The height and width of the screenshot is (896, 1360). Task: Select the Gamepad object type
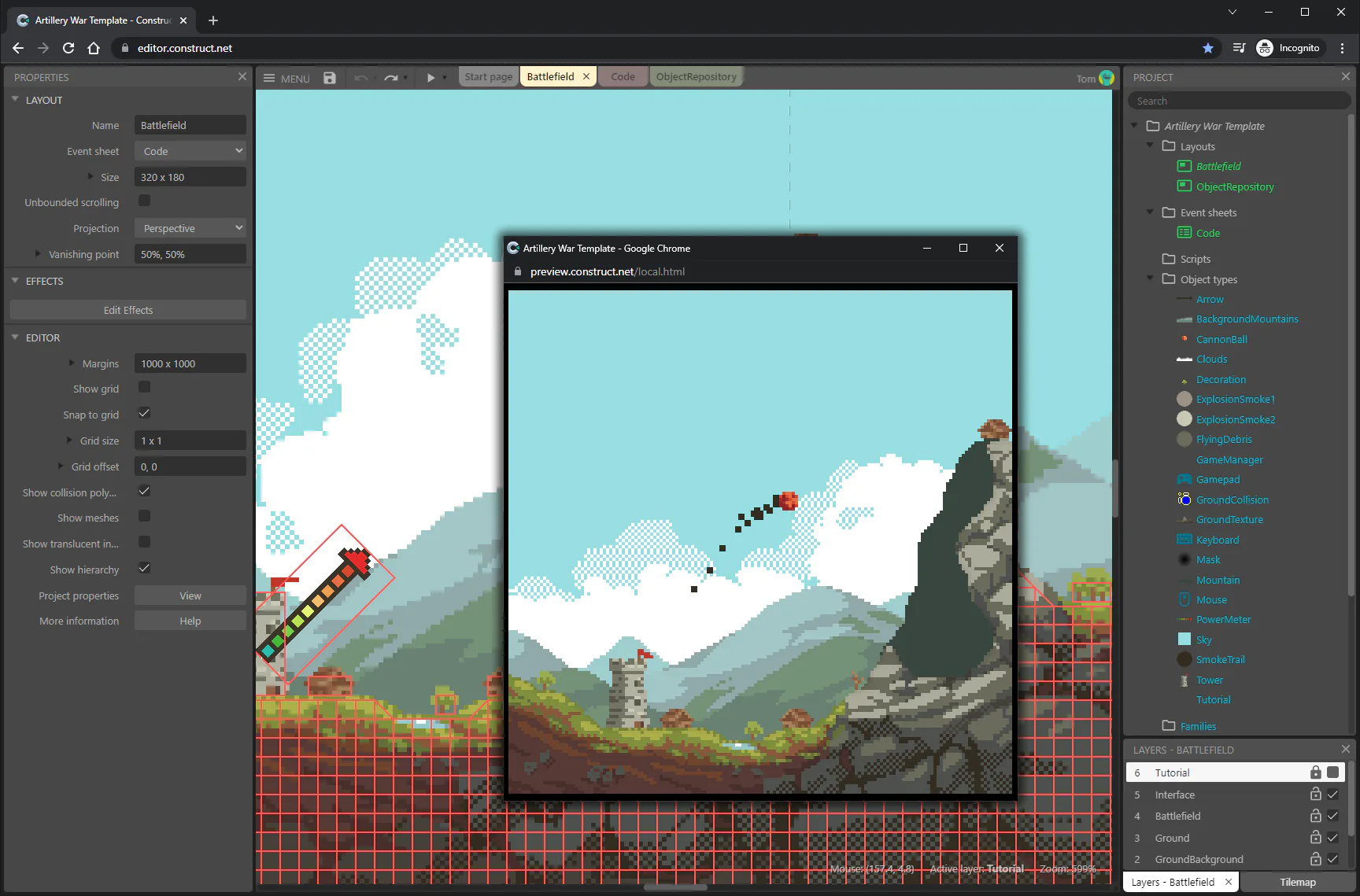pyautogui.click(x=1218, y=479)
